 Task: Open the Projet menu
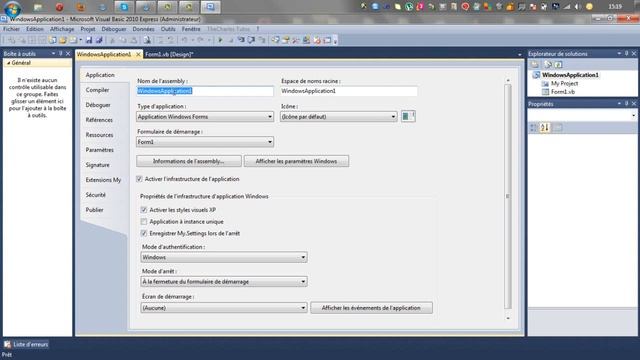coord(88,29)
